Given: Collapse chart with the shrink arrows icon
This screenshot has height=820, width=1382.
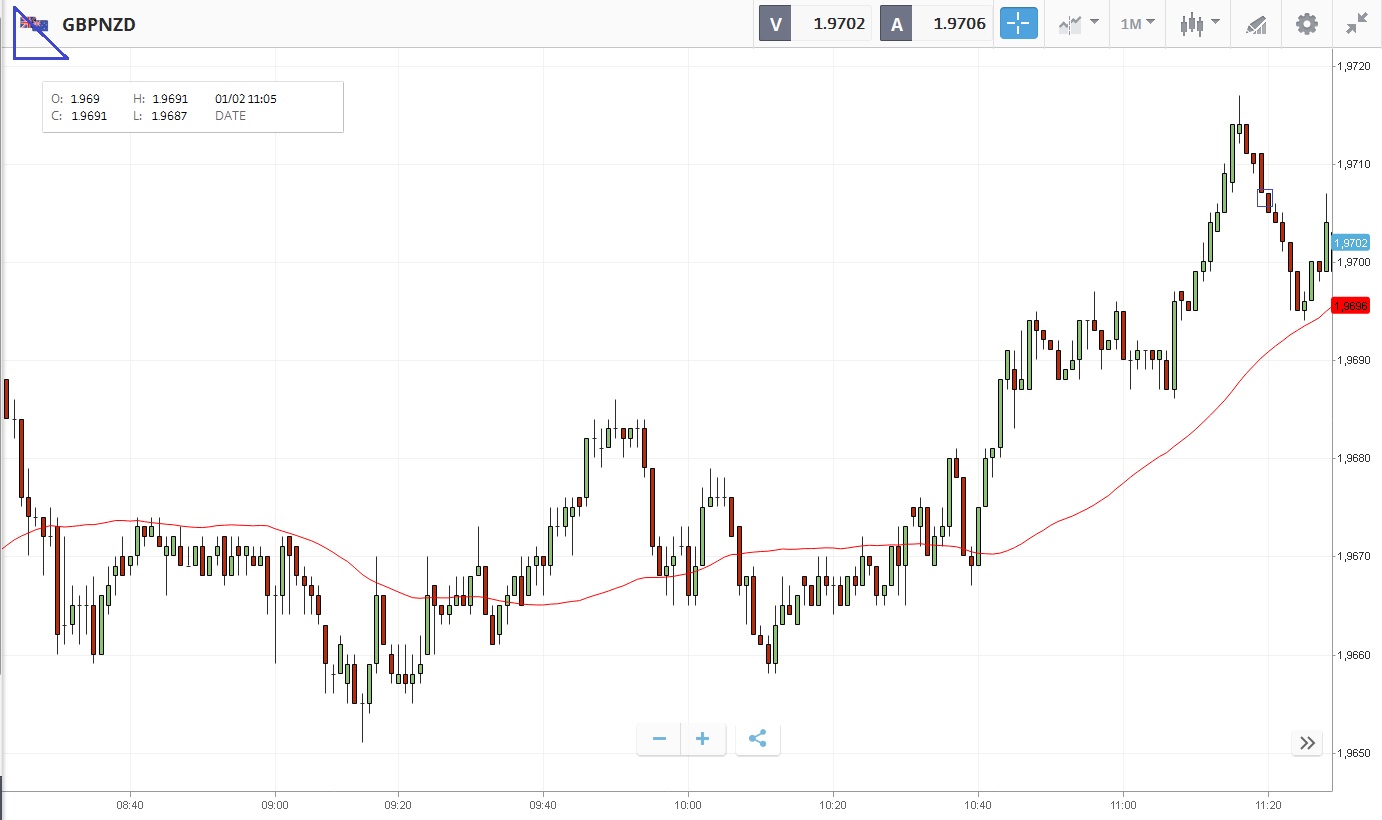Looking at the screenshot, I should (x=1357, y=24).
